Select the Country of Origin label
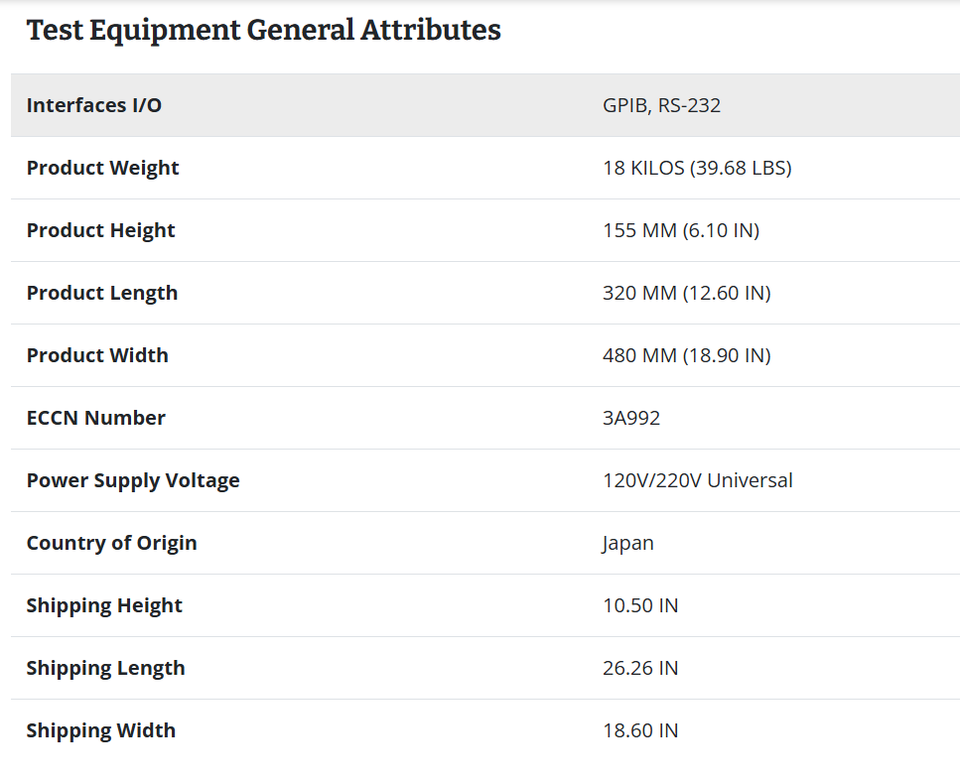This screenshot has height=783, width=960. point(111,543)
